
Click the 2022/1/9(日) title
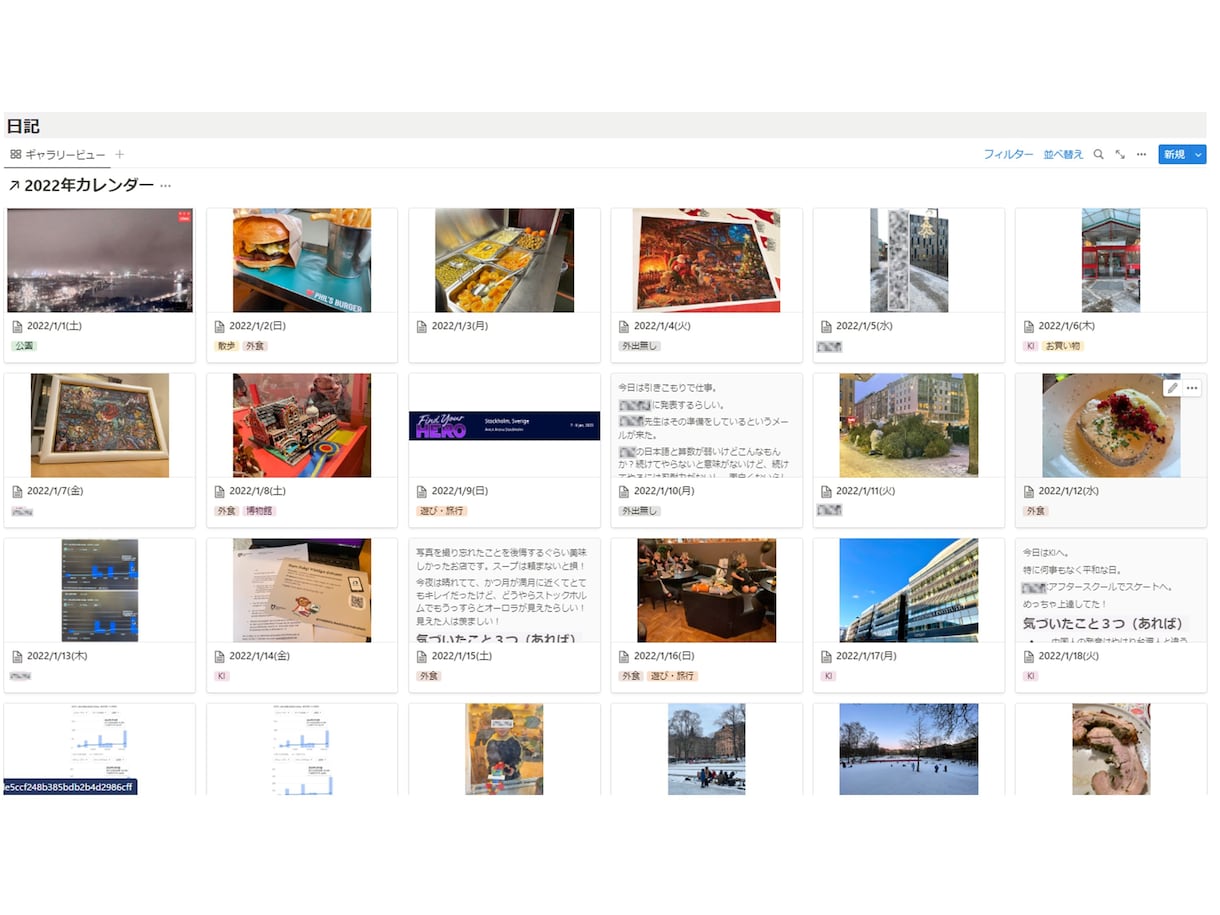pyautogui.click(x=462, y=491)
